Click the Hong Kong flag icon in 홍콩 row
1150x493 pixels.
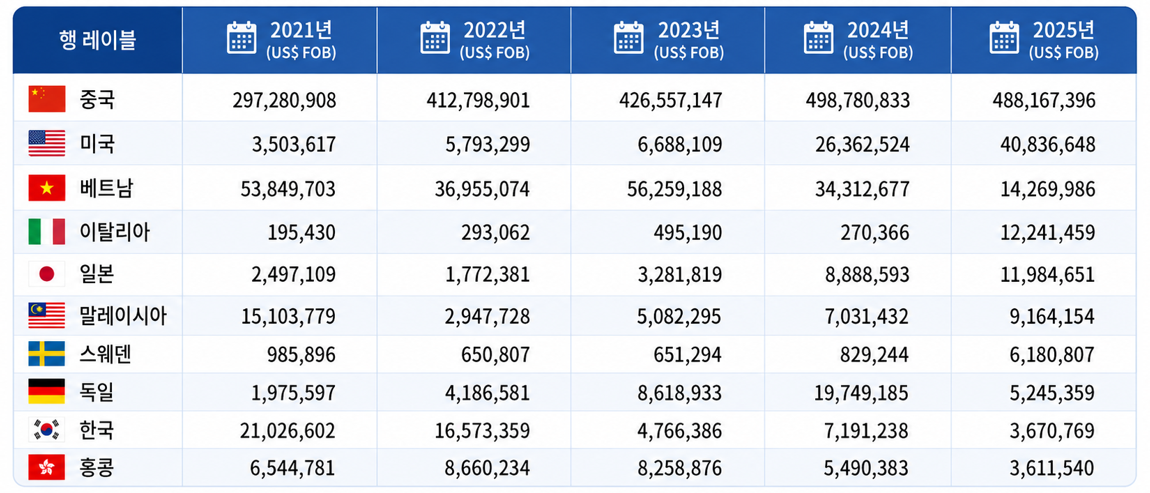click(x=47, y=467)
